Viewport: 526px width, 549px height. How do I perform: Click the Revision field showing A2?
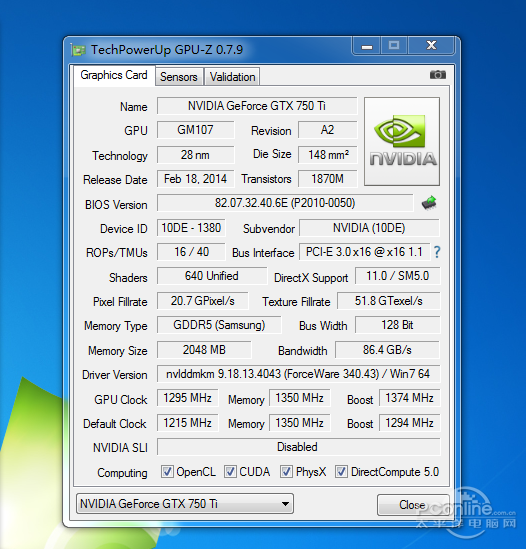(327, 130)
